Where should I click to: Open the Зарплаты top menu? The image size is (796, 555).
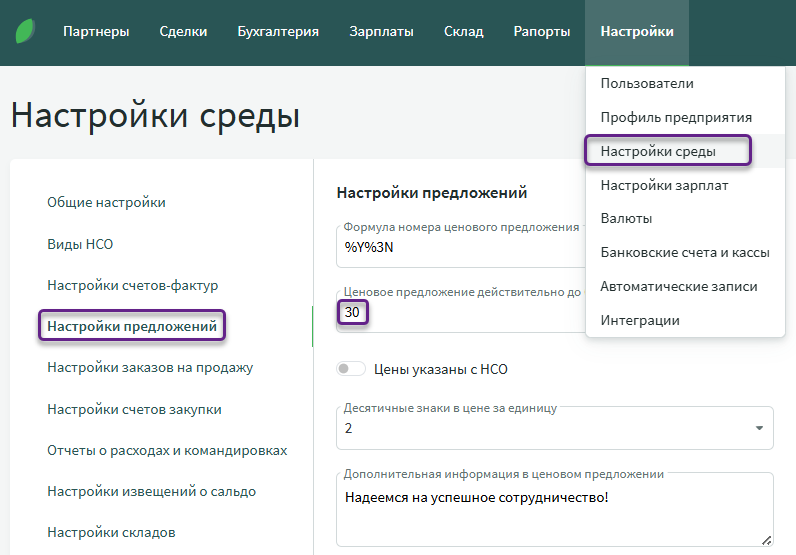(x=381, y=32)
